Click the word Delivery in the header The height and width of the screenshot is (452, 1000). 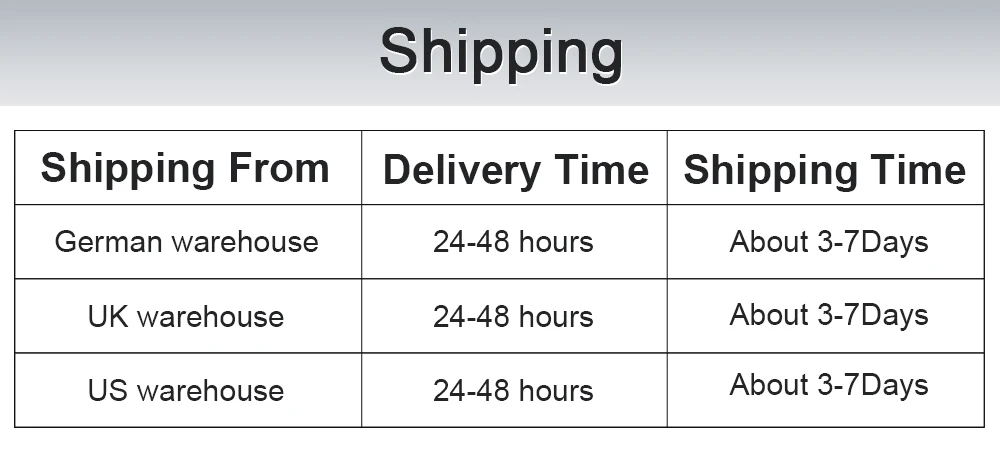coord(462,171)
